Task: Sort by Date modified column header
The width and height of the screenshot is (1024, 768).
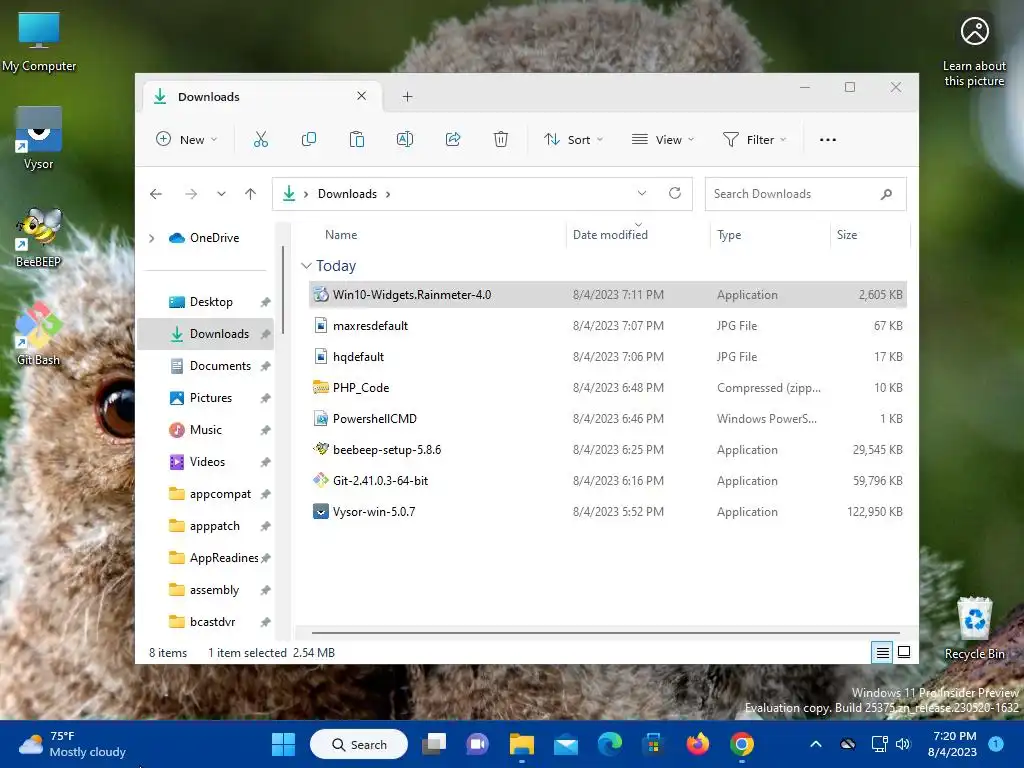Action: click(610, 235)
